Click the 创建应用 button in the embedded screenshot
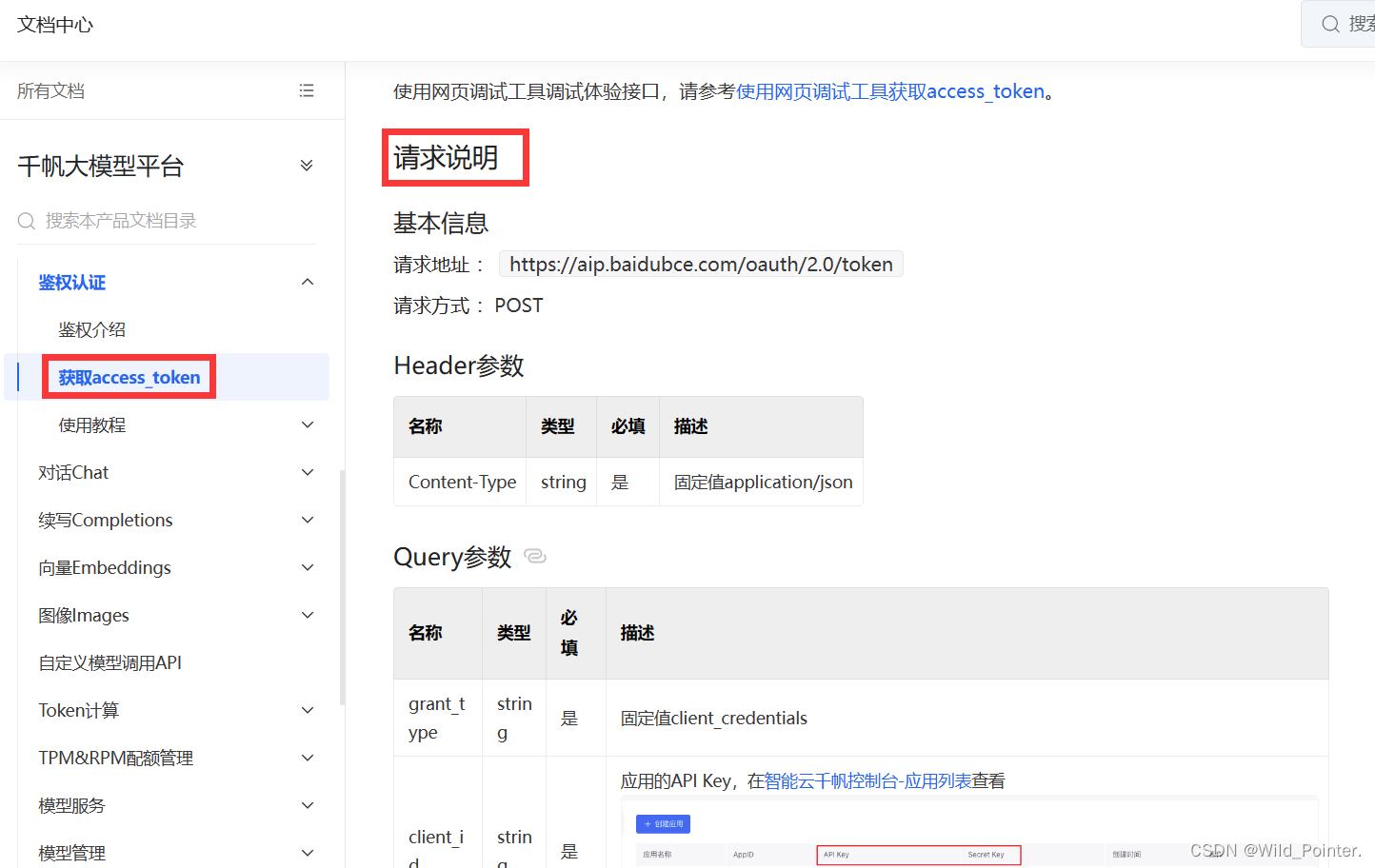 pyautogui.click(x=663, y=824)
